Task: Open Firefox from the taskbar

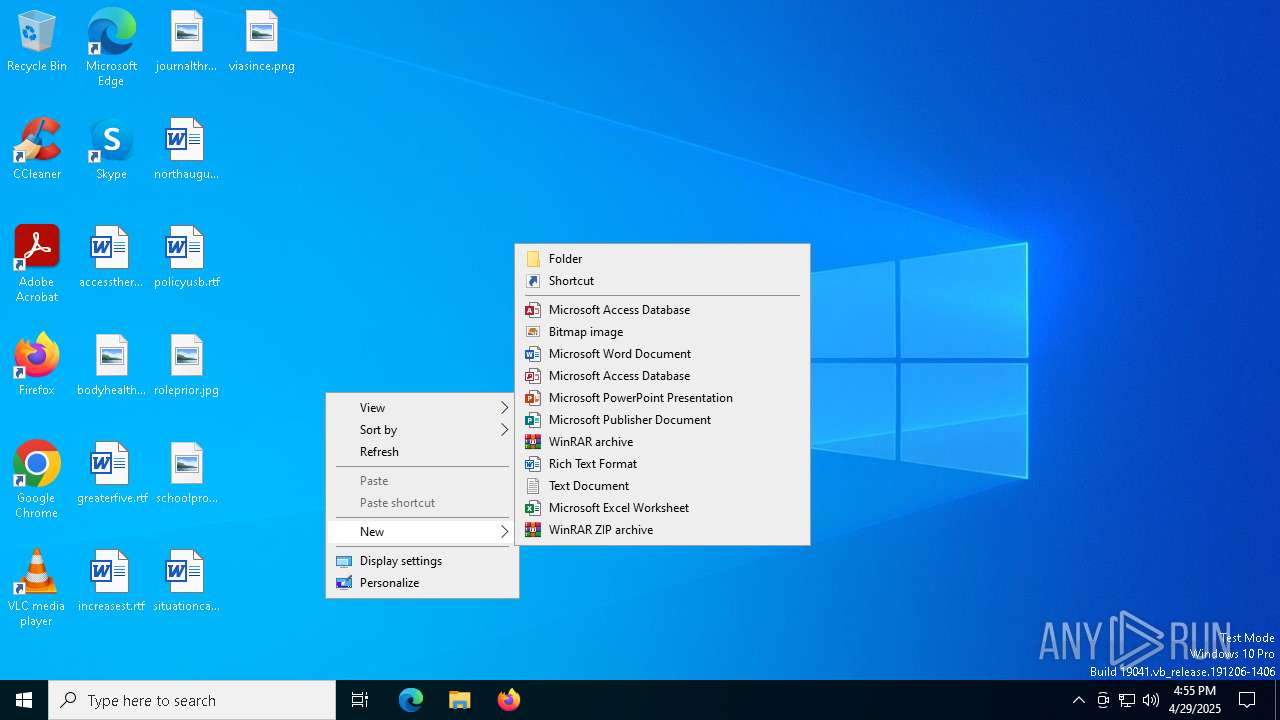Action: 508,700
